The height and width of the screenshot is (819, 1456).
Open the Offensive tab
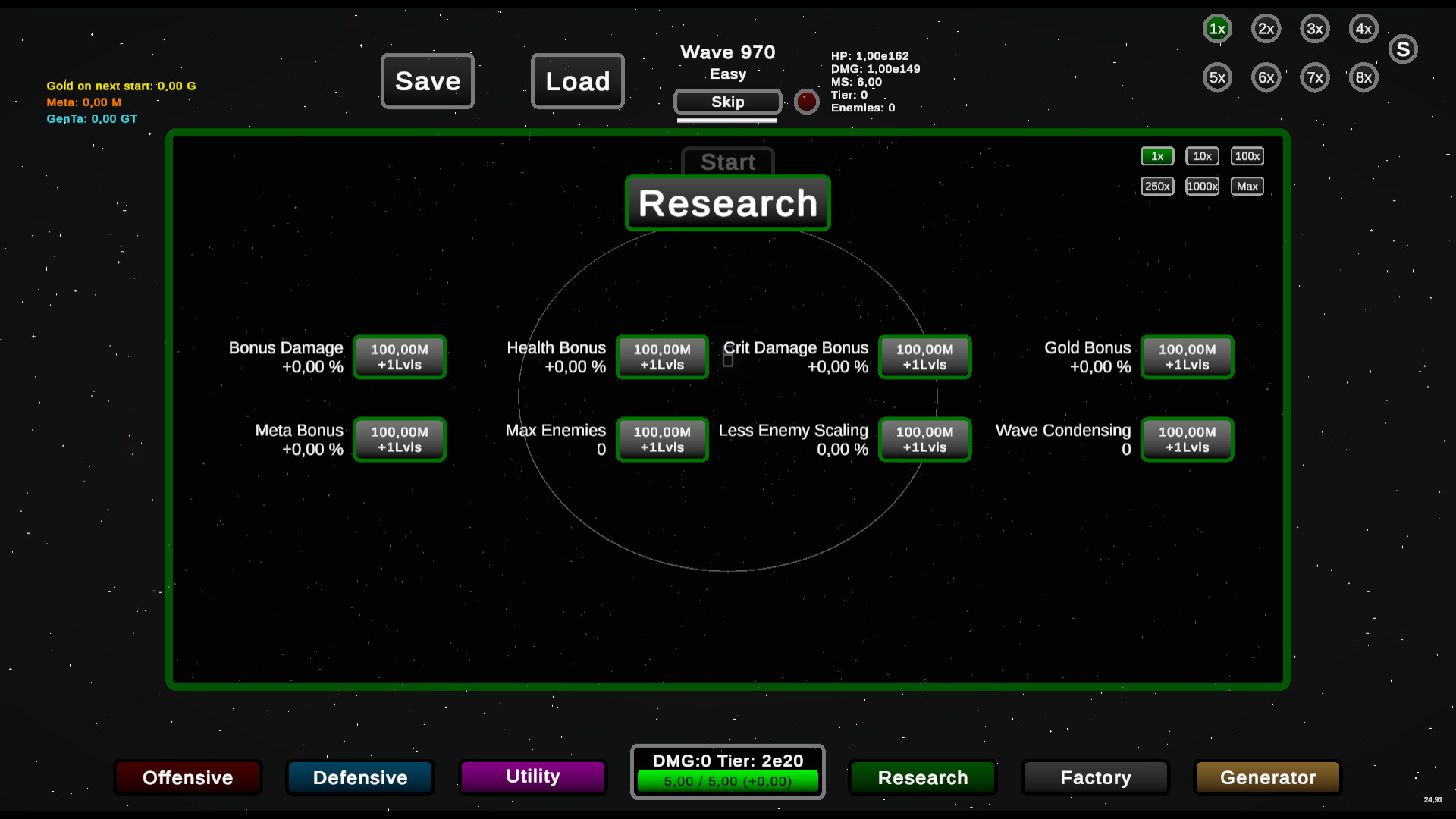pos(188,777)
